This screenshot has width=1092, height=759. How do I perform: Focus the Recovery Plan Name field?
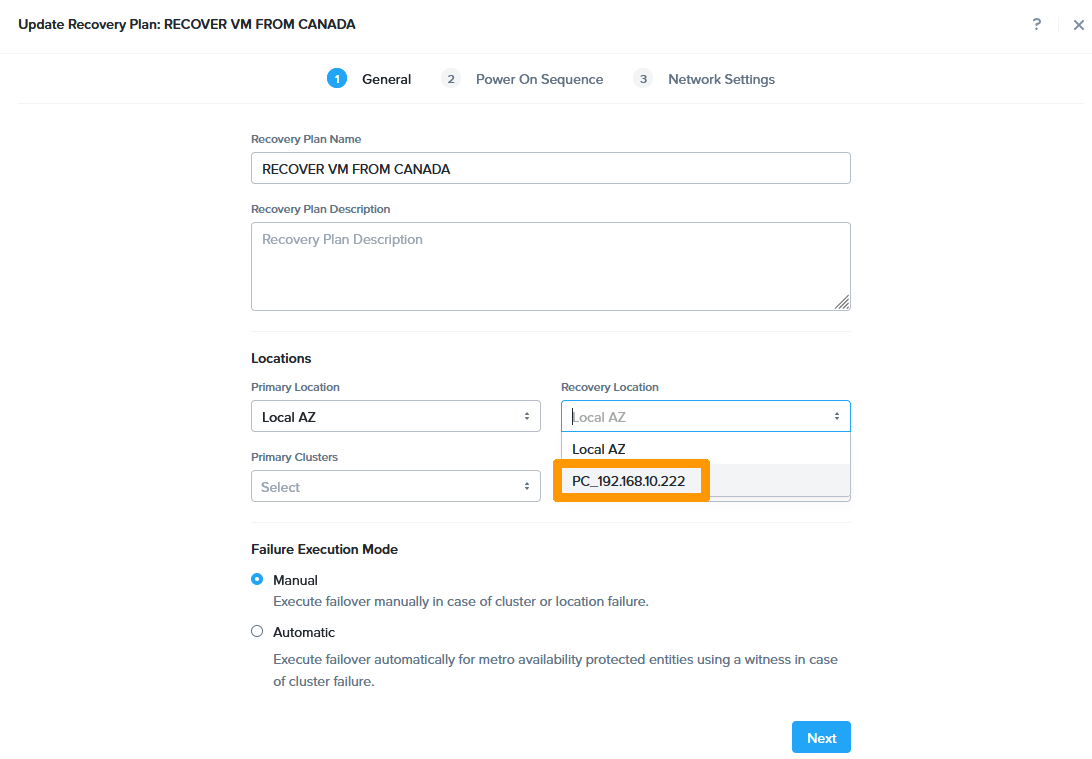click(x=550, y=169)
